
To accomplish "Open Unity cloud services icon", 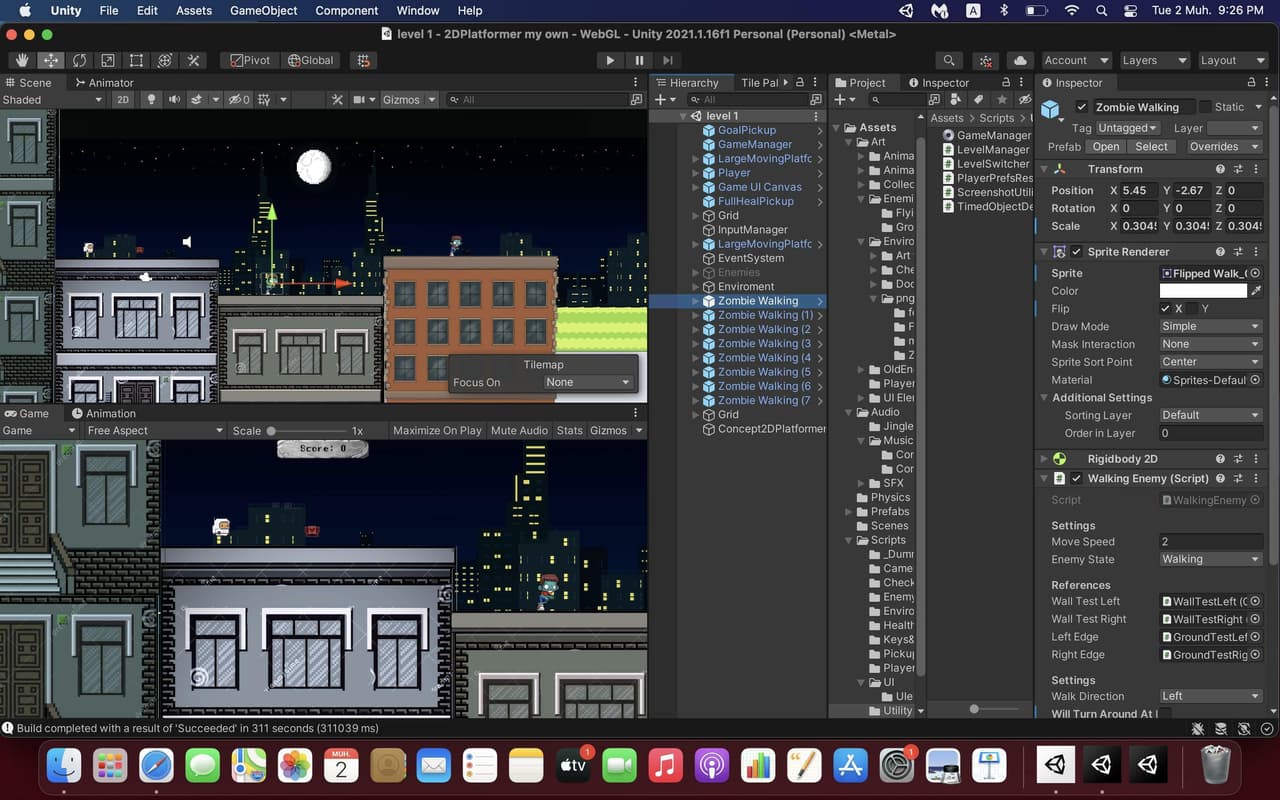I will coord(1019,60).
